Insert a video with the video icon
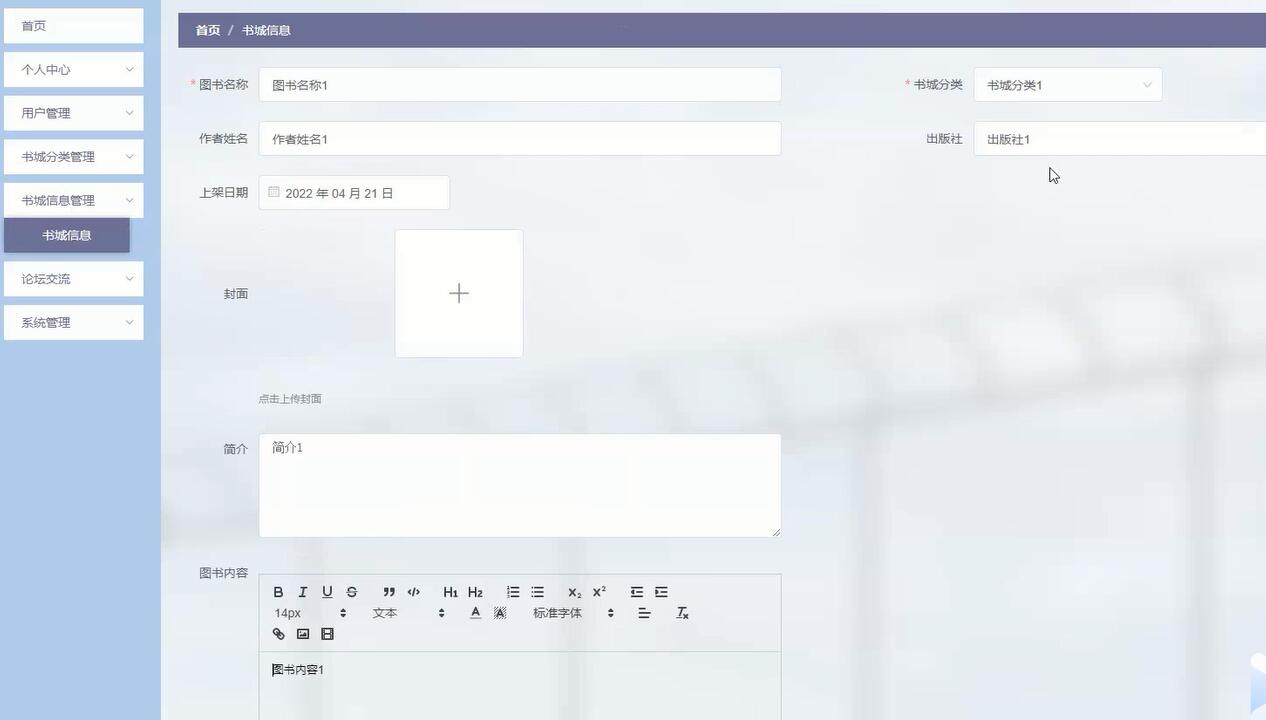Viewport: 1266px width, 720px height. click(327, 633)
